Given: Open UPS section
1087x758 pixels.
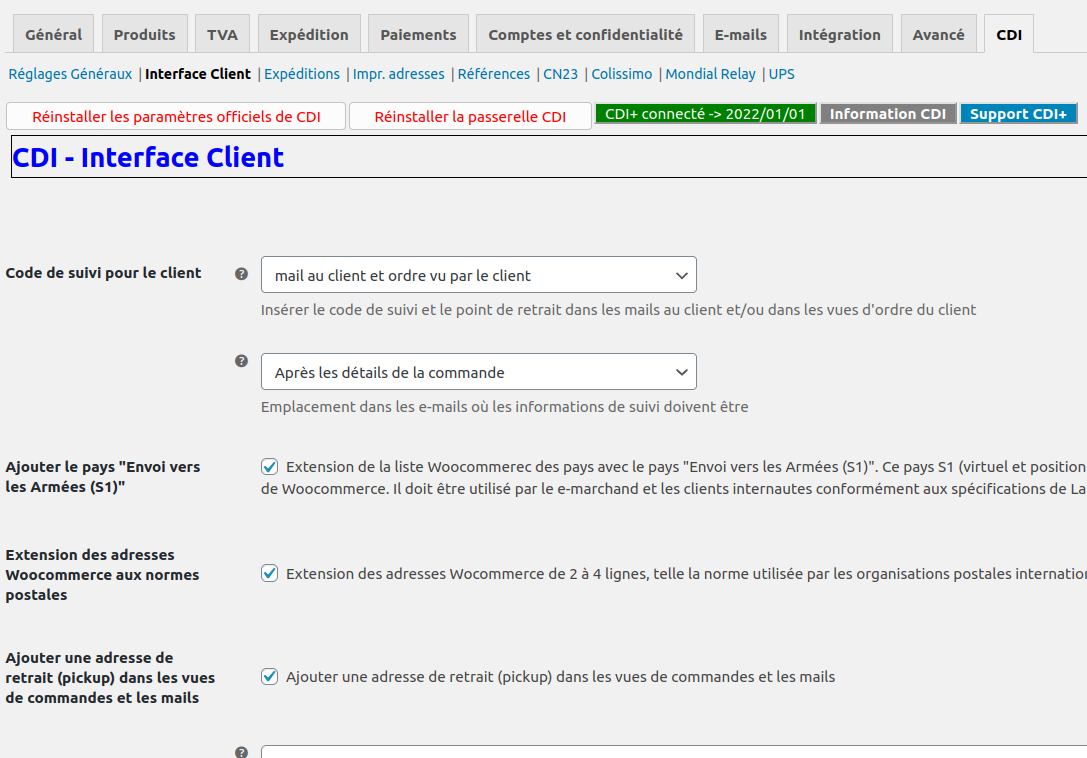Looking at the screenshot, I should [781, 74].
